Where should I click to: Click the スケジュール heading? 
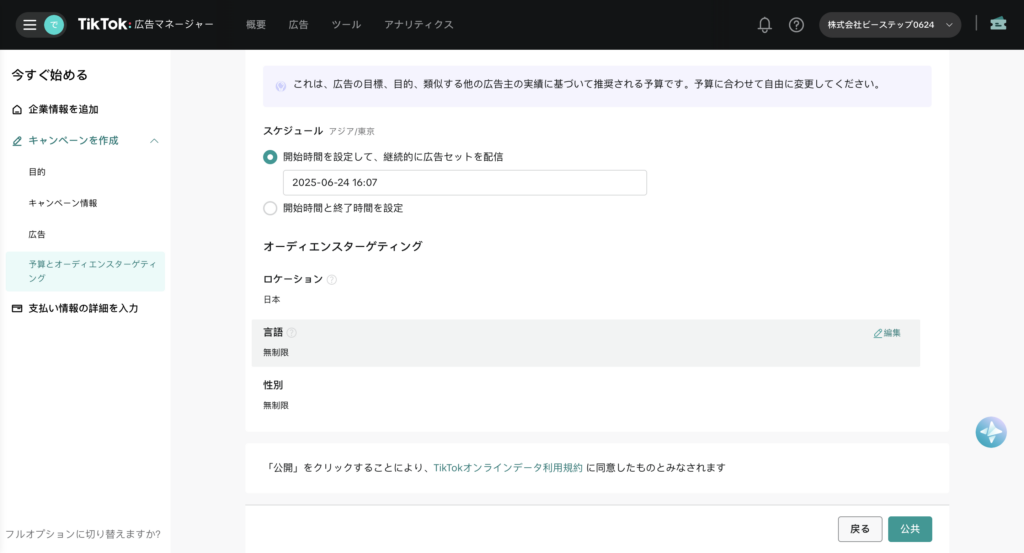click(x=293, y=131)
